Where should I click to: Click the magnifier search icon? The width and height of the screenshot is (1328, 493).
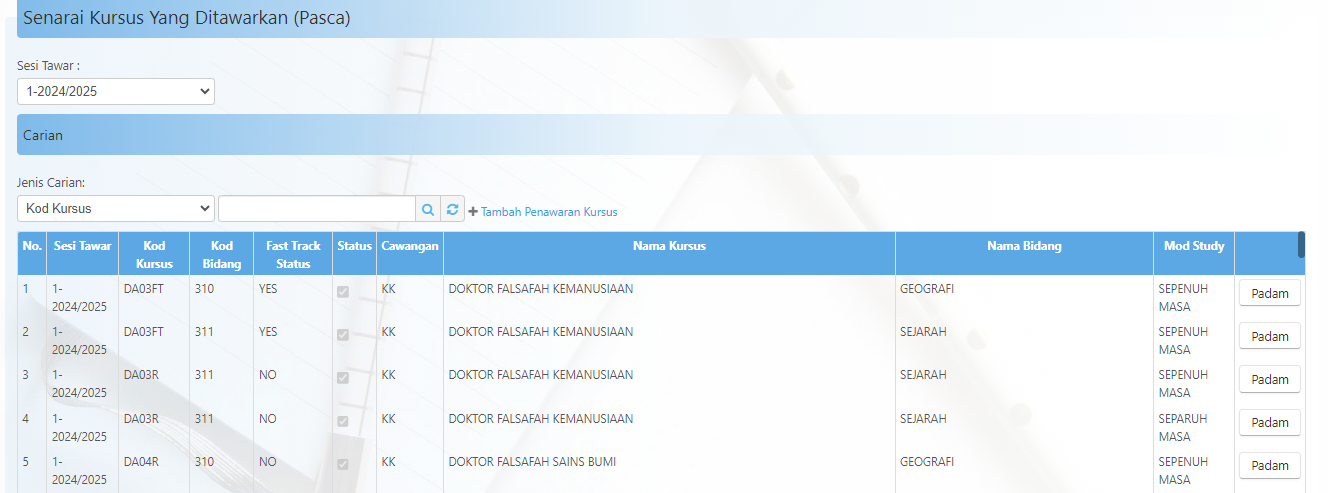click(x=428, y=209)
